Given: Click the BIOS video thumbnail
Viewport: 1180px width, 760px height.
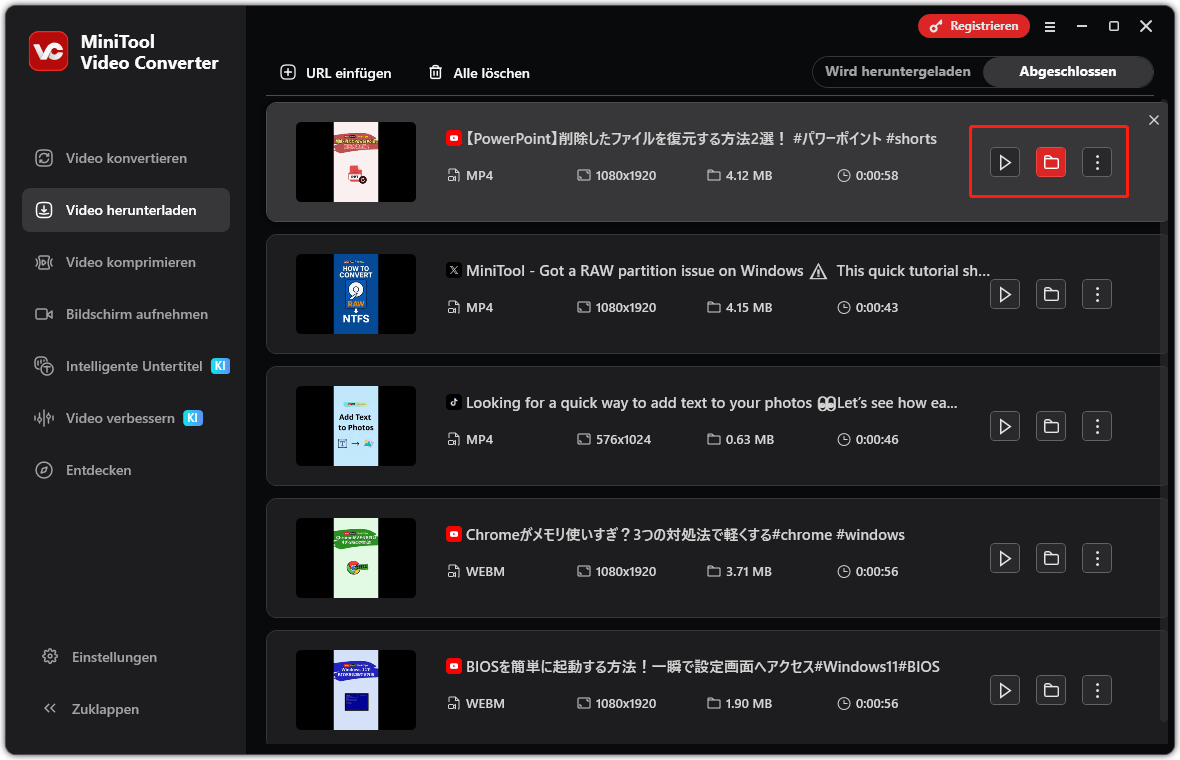Looking at the screenshot, I should click(x=356, y=690).
